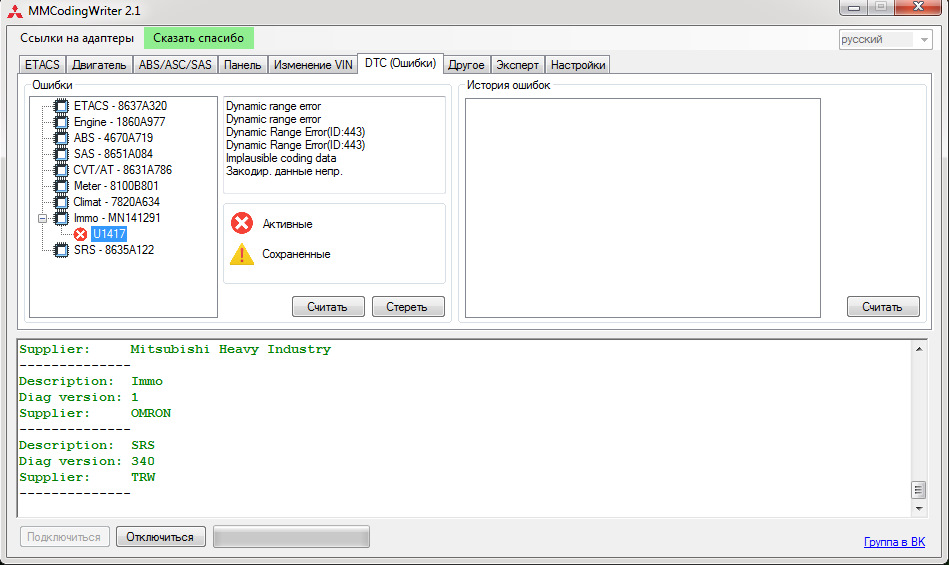Click 'Закодир. данные непр.' description line
949x565 pixels.
click(x=284, y=171)
